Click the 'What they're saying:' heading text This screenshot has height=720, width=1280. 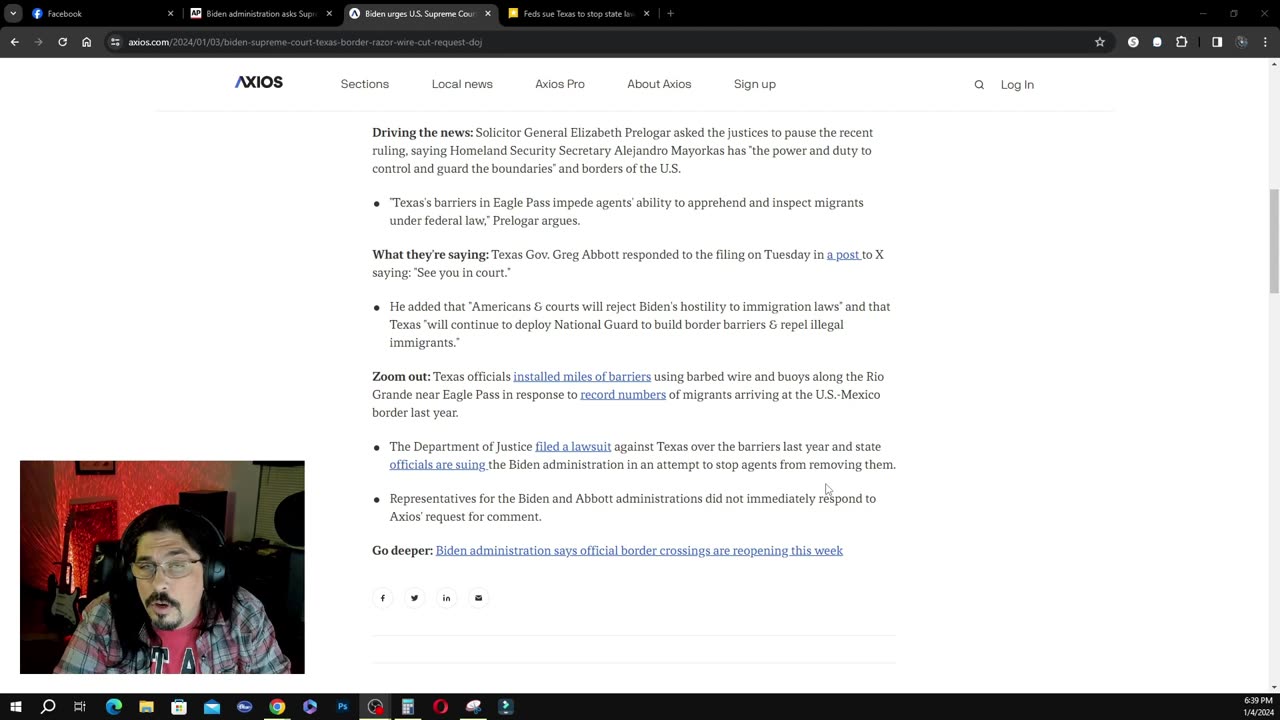click(x=431, y=255)
